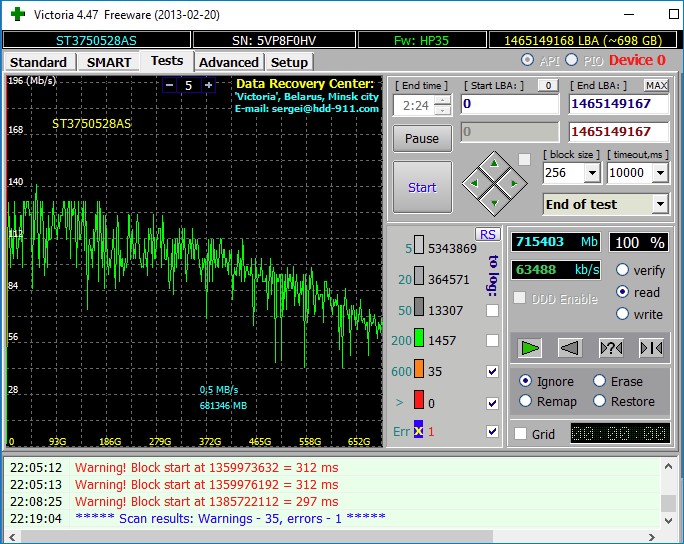
Task: Click the left arrow on the diamond pad
Action: pyautogui.click(x=473, y=183)
